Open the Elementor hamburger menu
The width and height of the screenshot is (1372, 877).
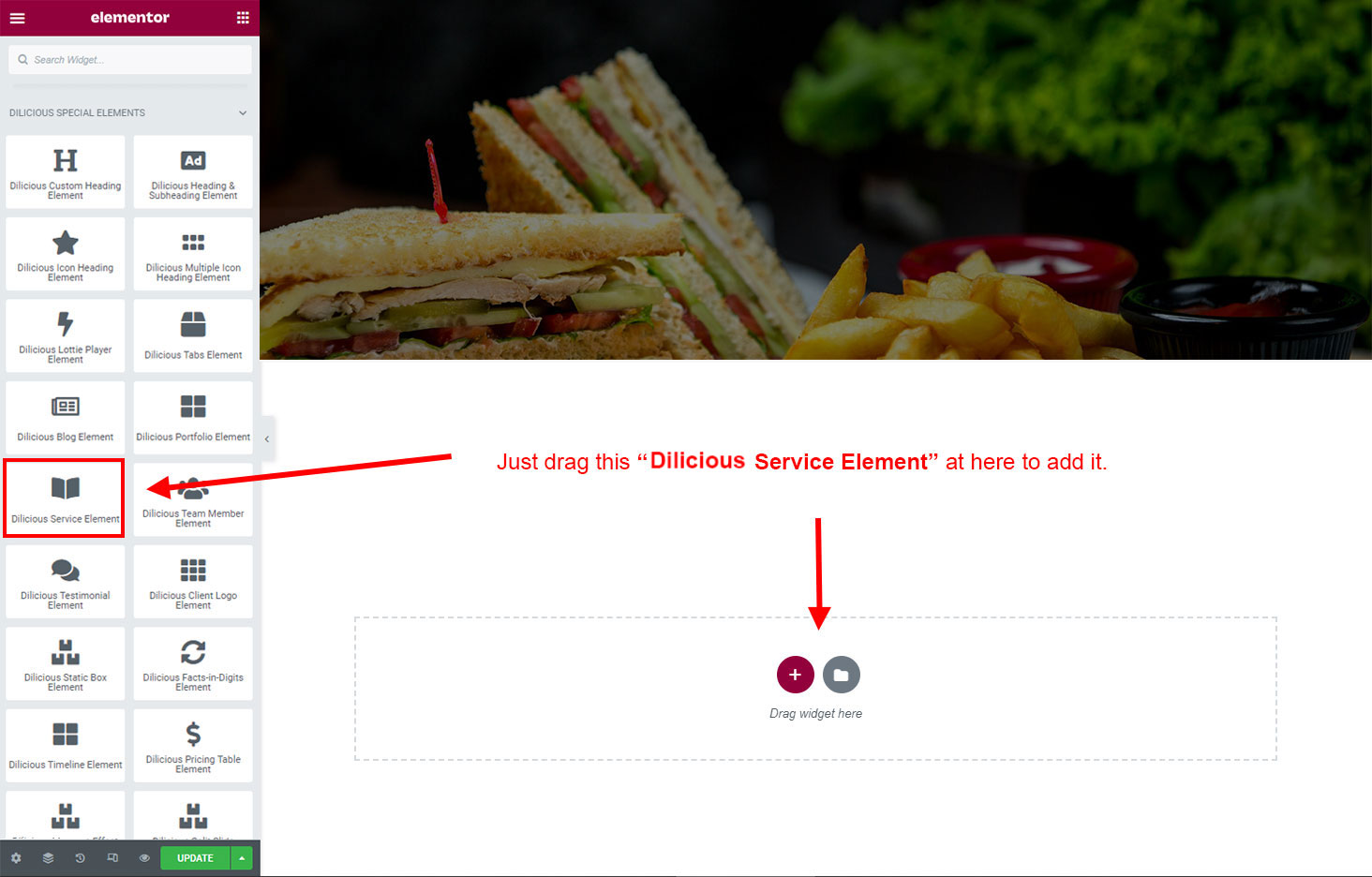point(17,18)
